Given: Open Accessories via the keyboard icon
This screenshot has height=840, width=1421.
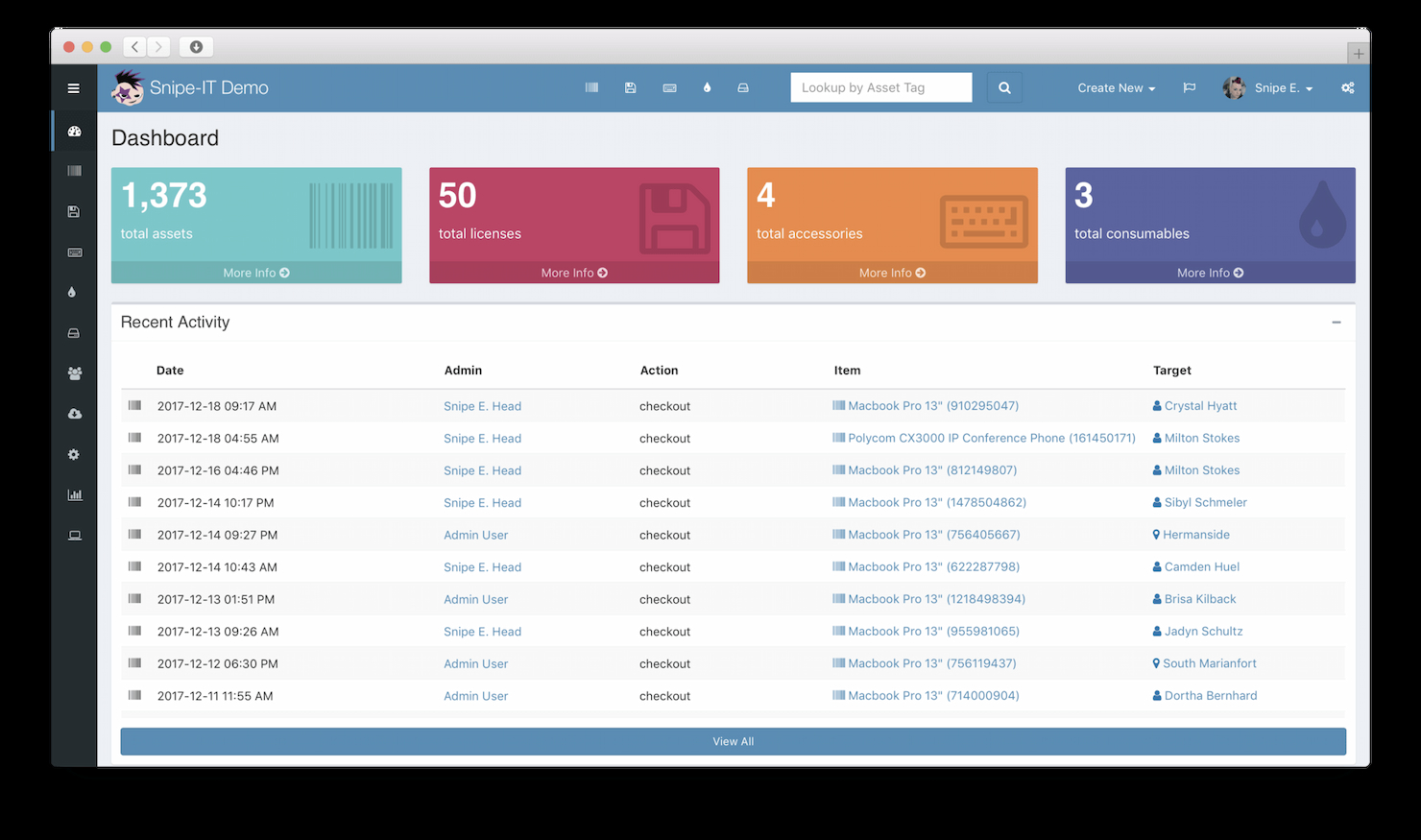Looking at the screenshot, I should pyautogui.click(x=669, y=87).
